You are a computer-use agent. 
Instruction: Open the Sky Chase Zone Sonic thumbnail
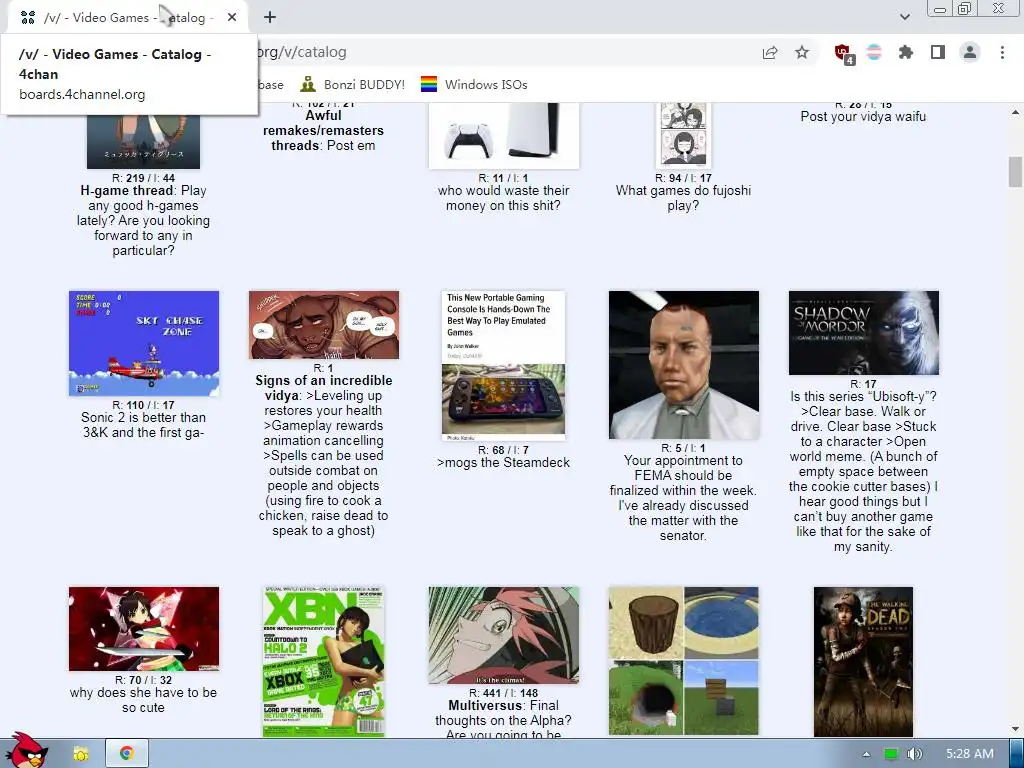(x=144, y=344)
